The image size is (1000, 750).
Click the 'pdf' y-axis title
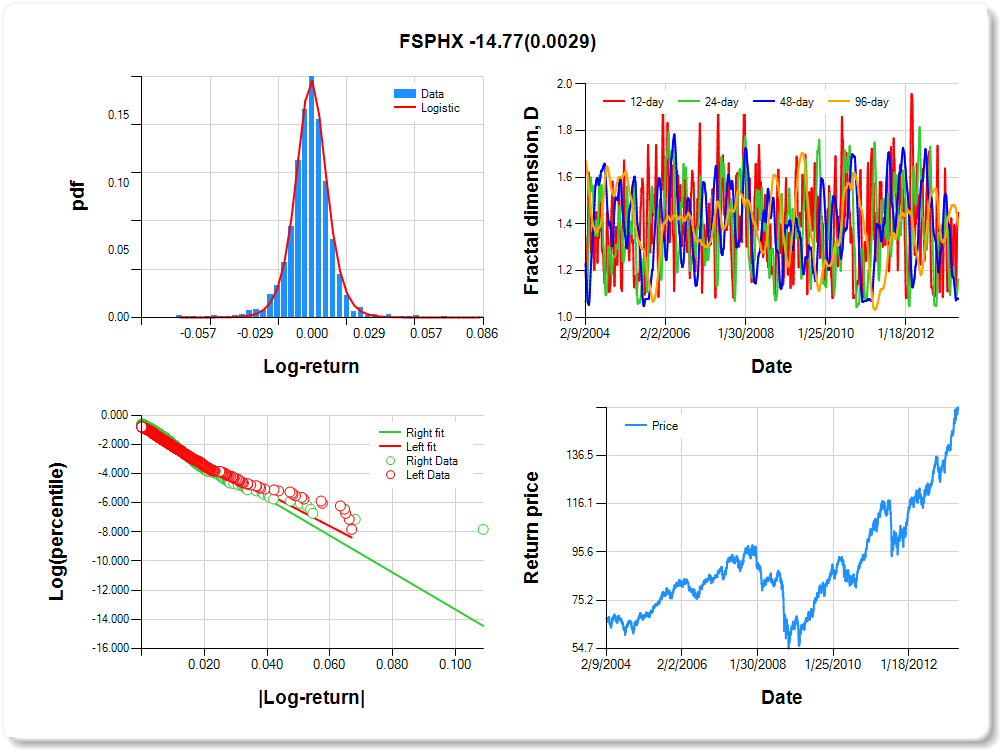[78, 196]
